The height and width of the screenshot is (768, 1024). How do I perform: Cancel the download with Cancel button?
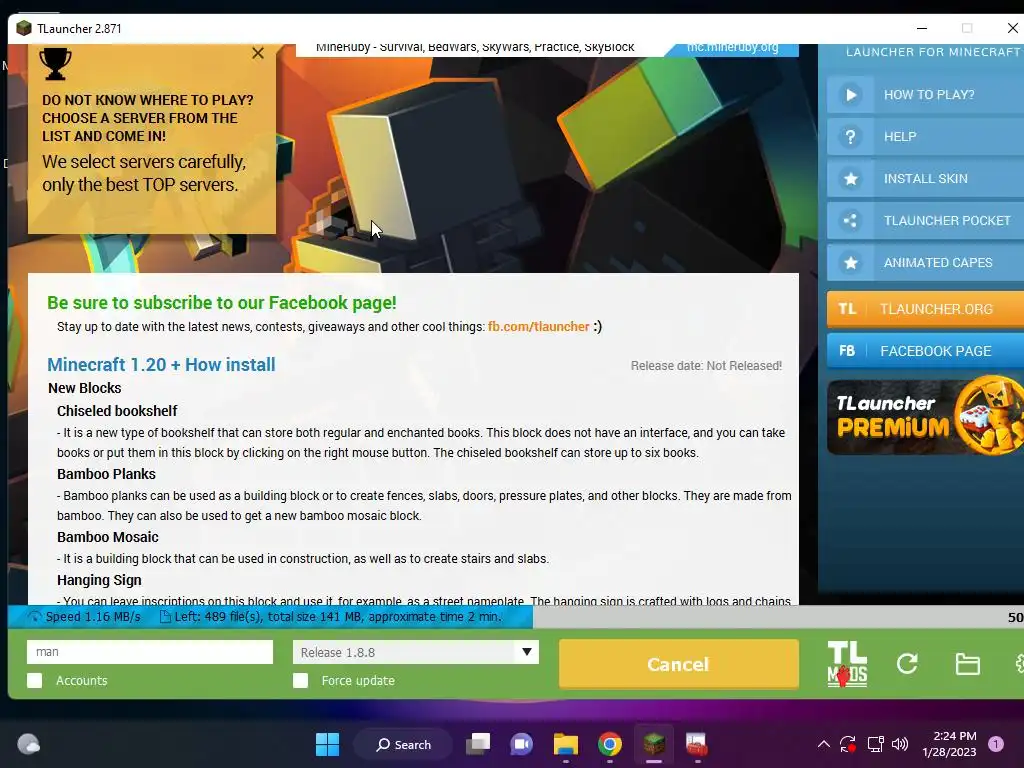pyautogui.click(x=679, y=664)
